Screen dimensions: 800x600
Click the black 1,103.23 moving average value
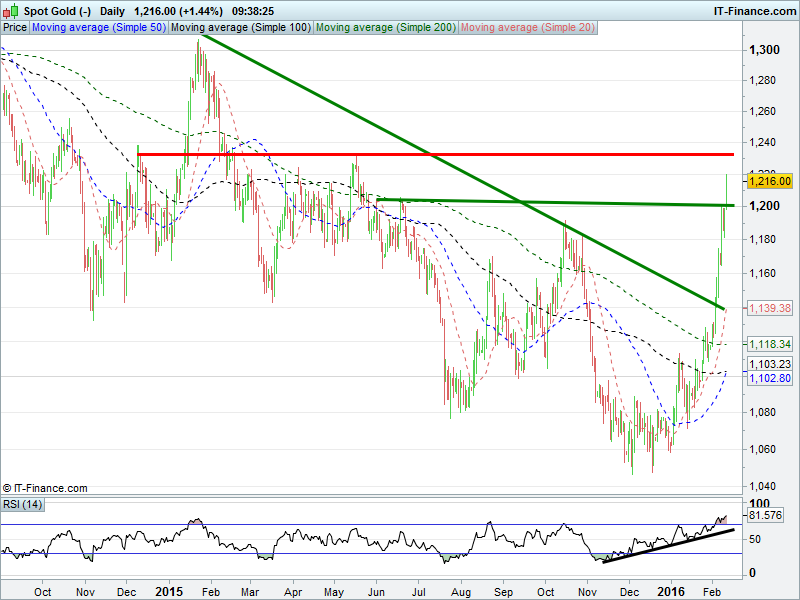click(770, 365)
